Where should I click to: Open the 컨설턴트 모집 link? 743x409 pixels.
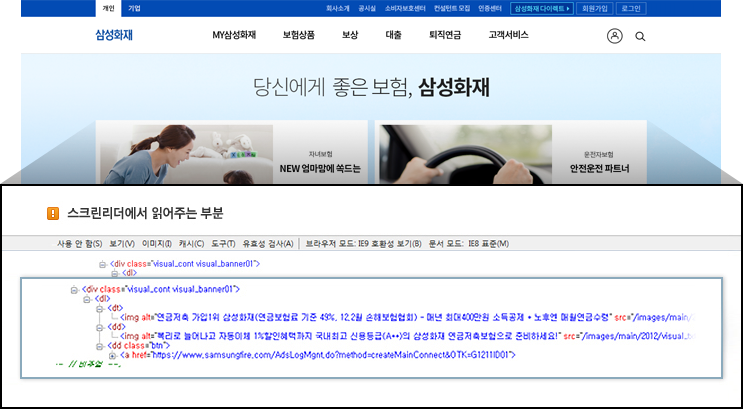(452, 9)
